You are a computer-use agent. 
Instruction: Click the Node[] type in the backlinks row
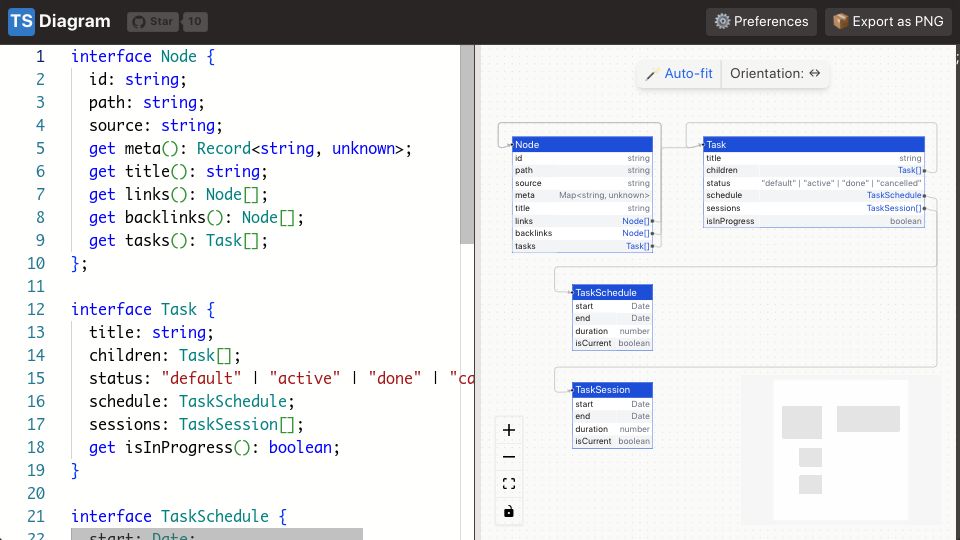(x=636, y=233)
